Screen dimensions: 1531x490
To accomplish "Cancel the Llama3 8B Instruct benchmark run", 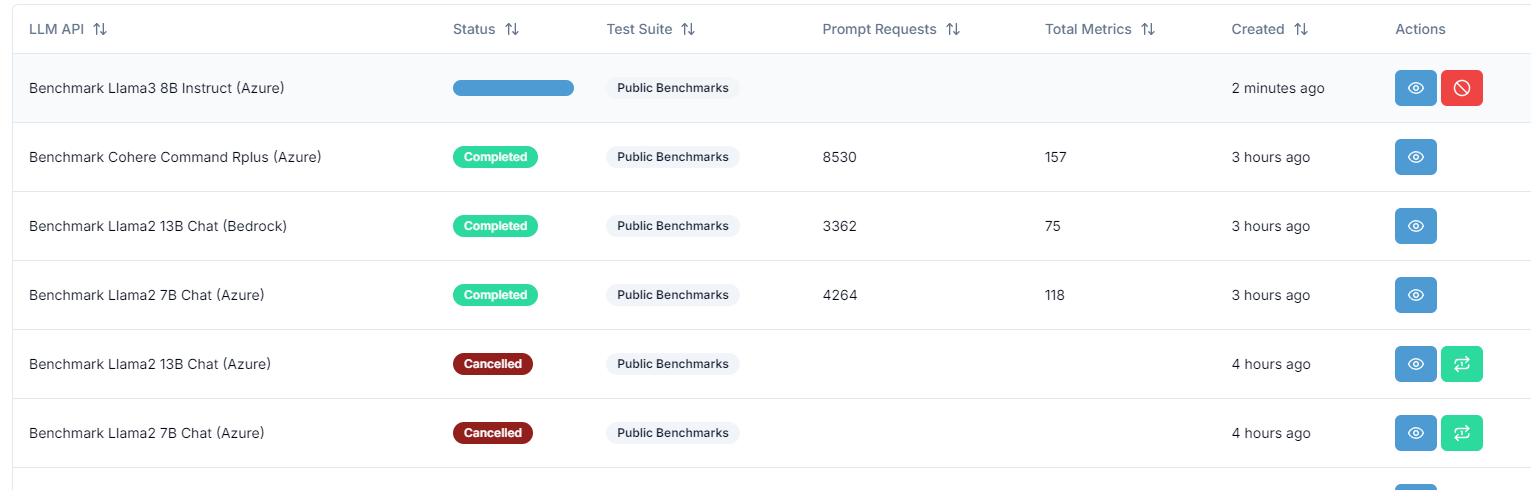I will [1462, 88].
